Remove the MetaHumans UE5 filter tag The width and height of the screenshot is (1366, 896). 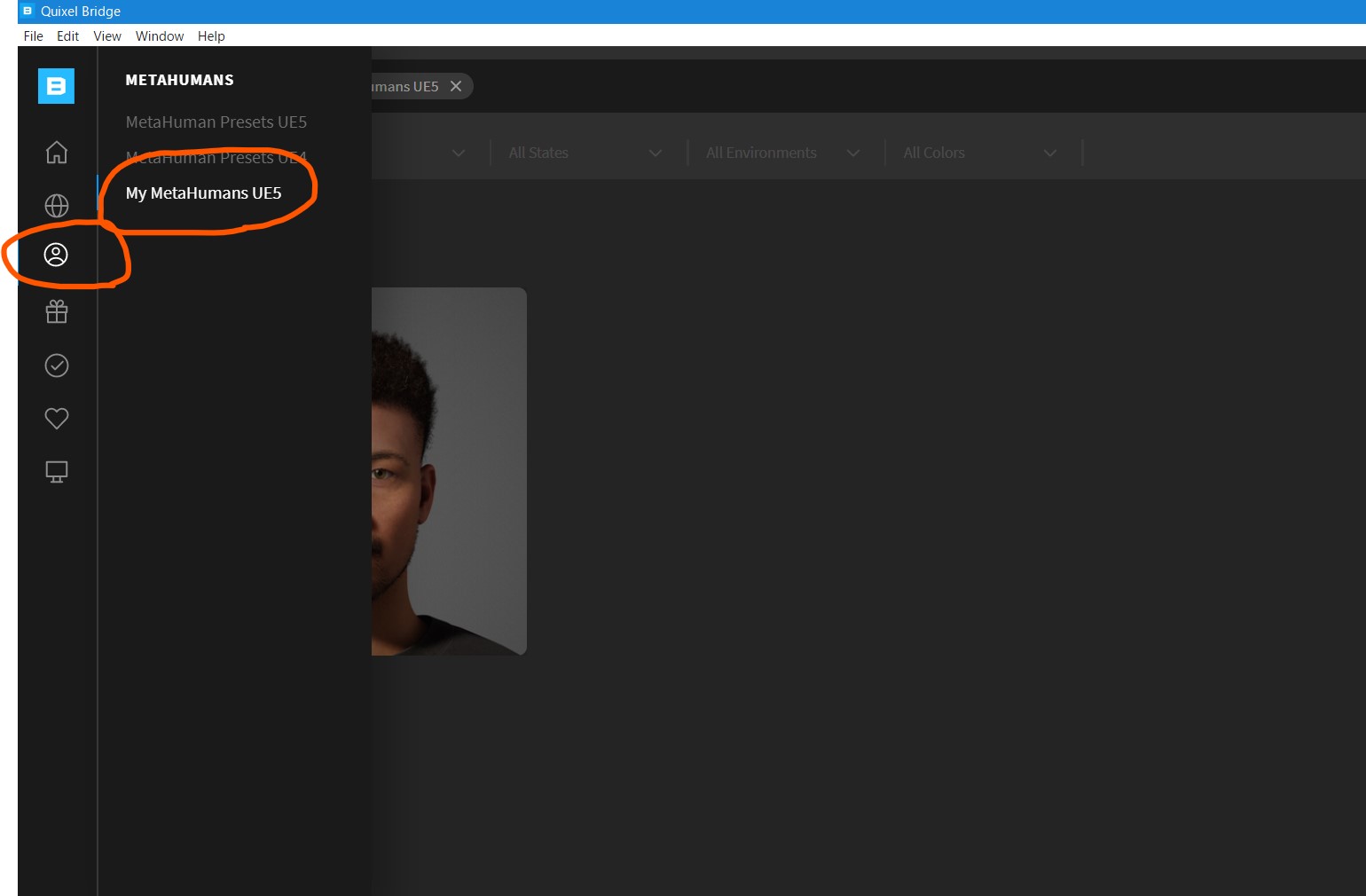[456, 86]
